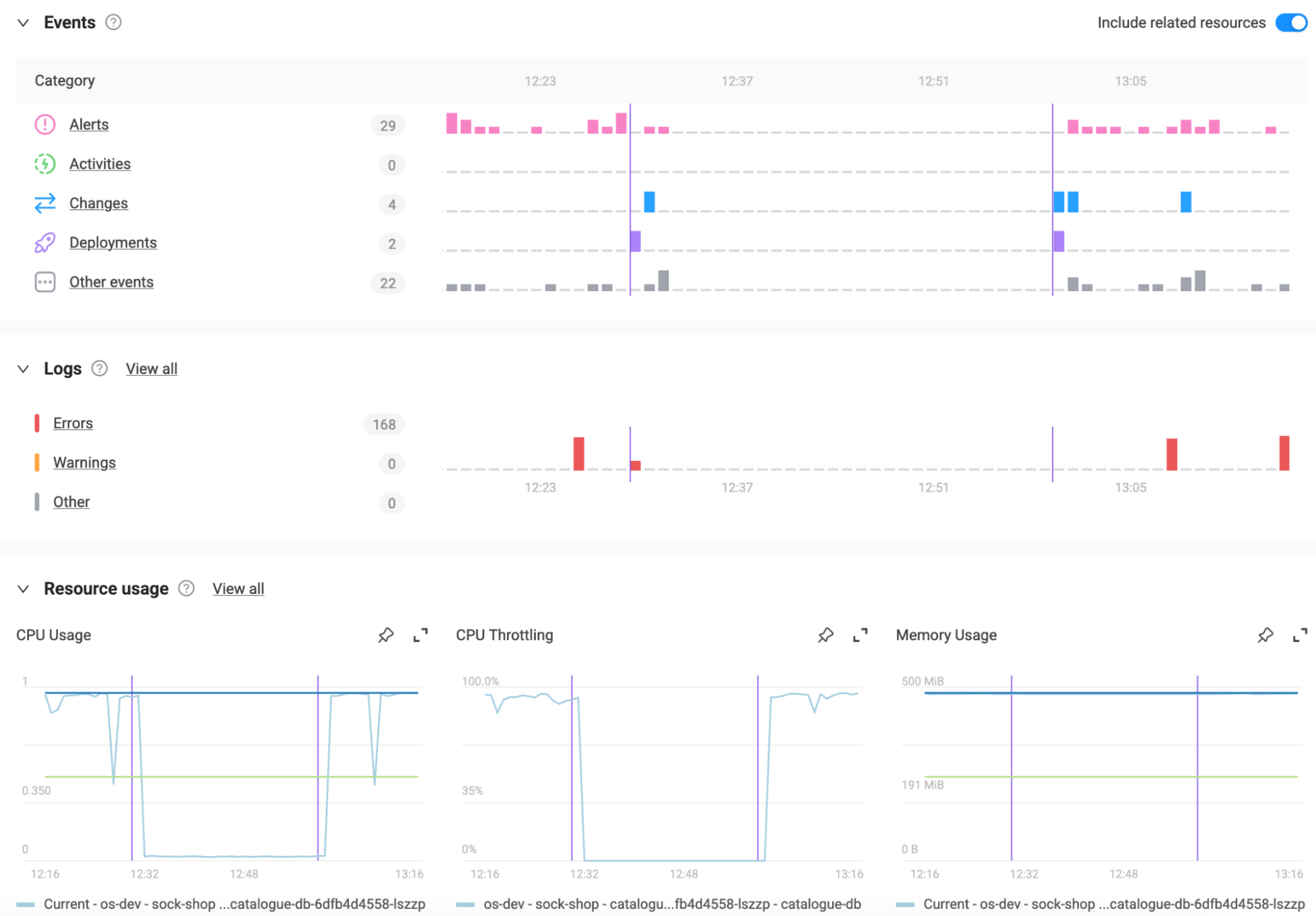Open the Changes category link
The width and height of the screenshot is (1316, 916).
click(x=99, y=203)
